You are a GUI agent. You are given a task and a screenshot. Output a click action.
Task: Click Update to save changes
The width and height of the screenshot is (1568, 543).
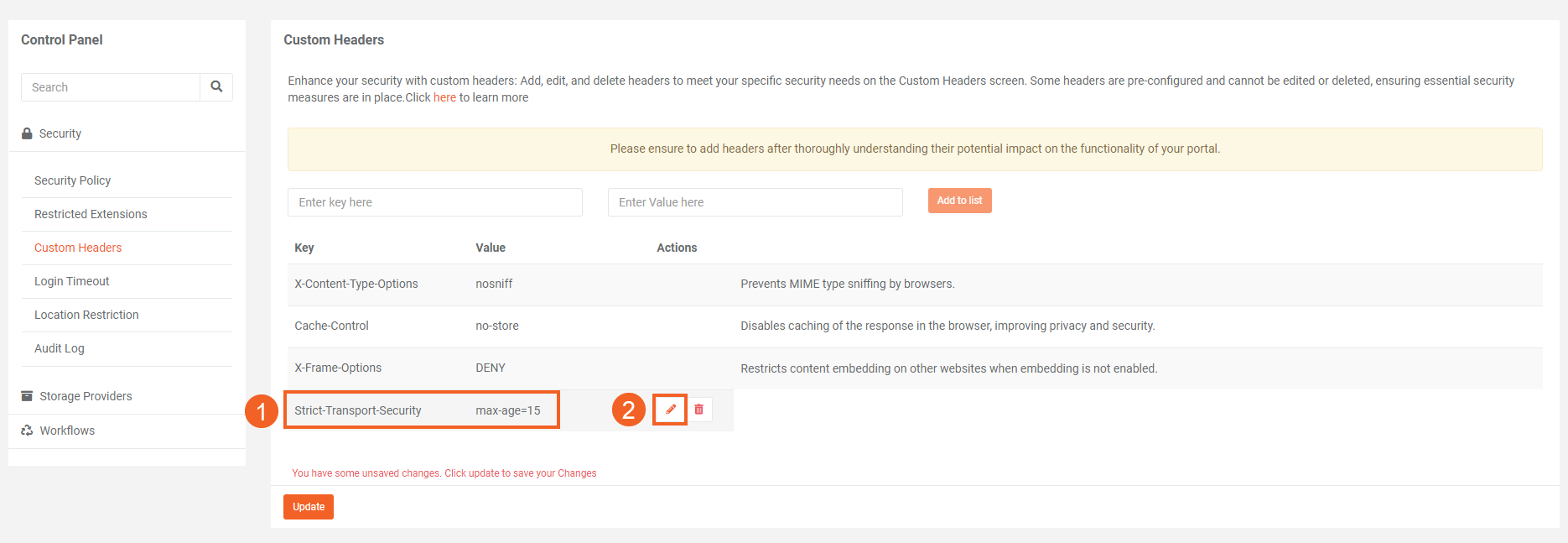308,507
